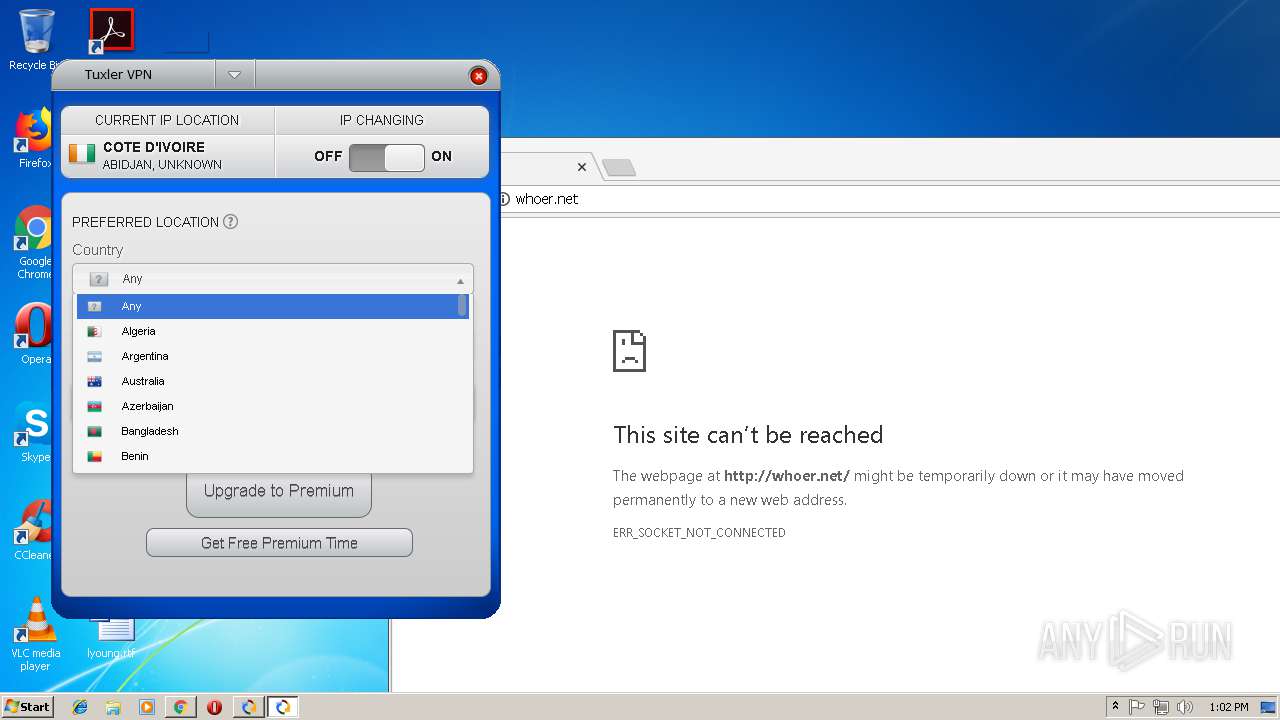This screenshot has width=1280, height=720.
Task: Click the Preferred Location help icon
Action: coord(230,222)
